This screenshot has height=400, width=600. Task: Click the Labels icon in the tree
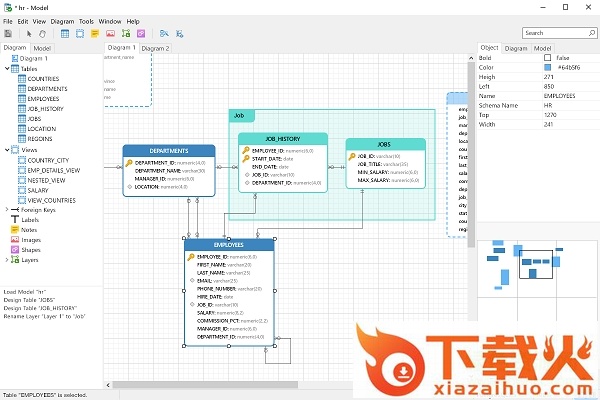pos(15,220)
